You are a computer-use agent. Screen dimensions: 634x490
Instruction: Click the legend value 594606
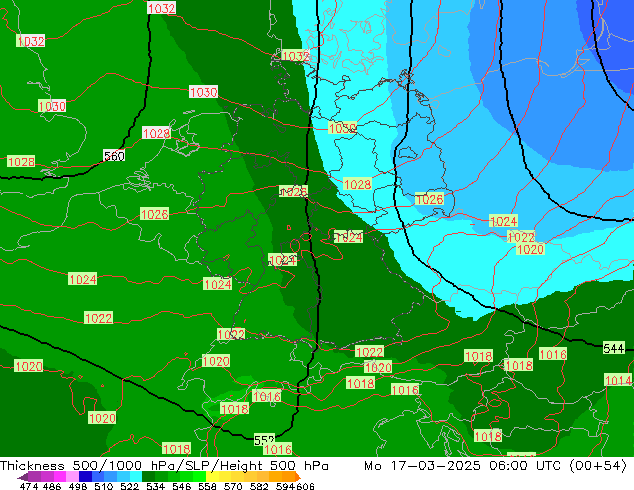(295, 486)
